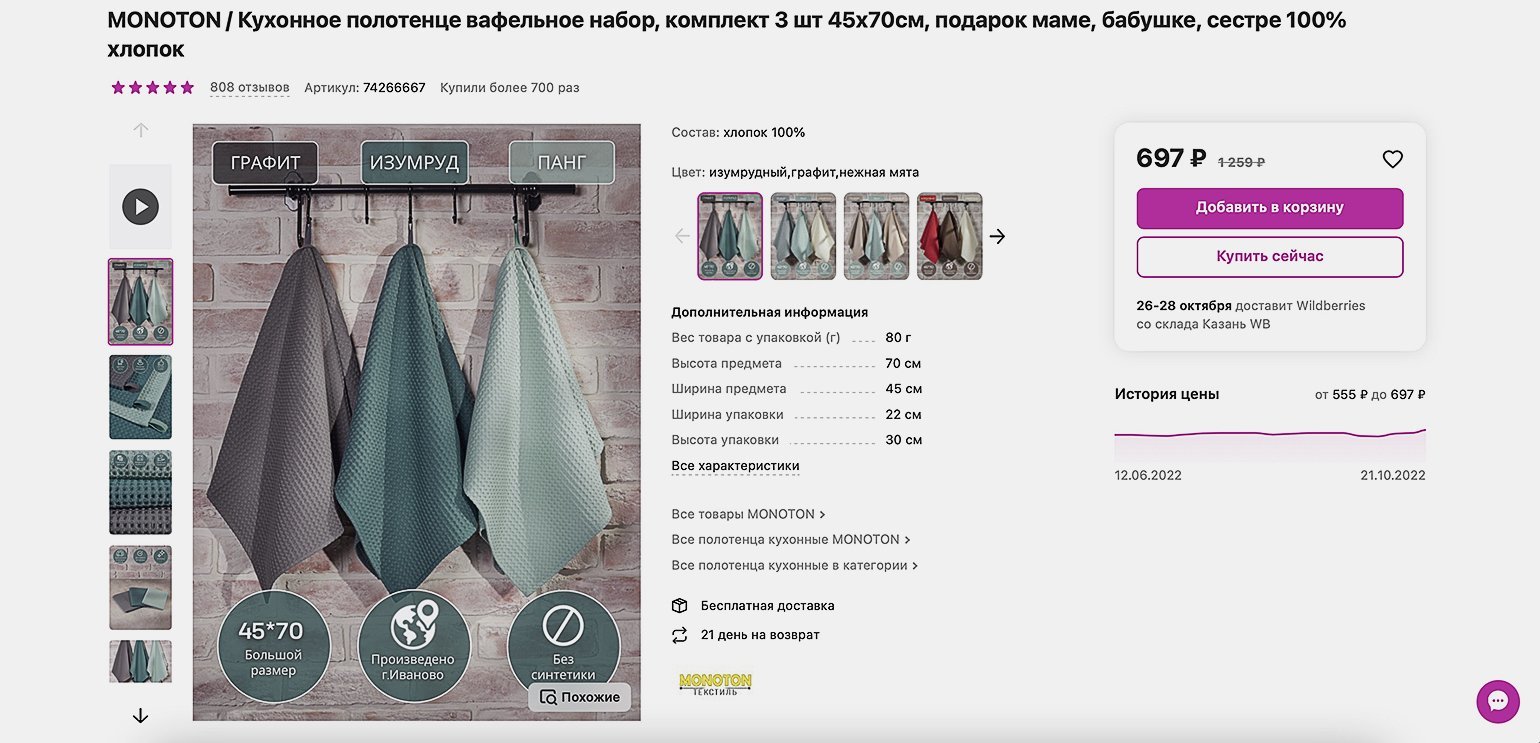Image resolution: width=1540 pixels, height=743 pixels.
Task: Select the red and brown towel color set
Action: (950, 236)
